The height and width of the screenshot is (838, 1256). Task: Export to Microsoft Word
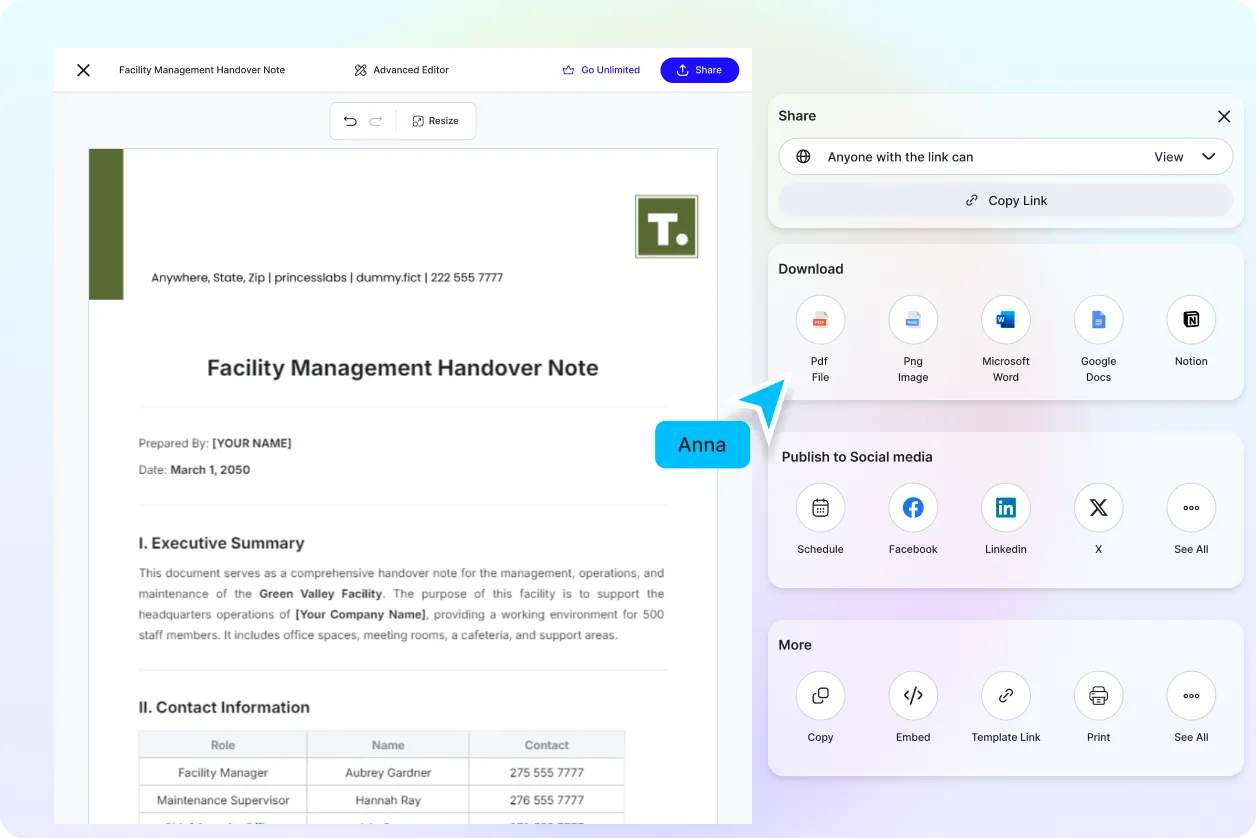coord(1006,320)
